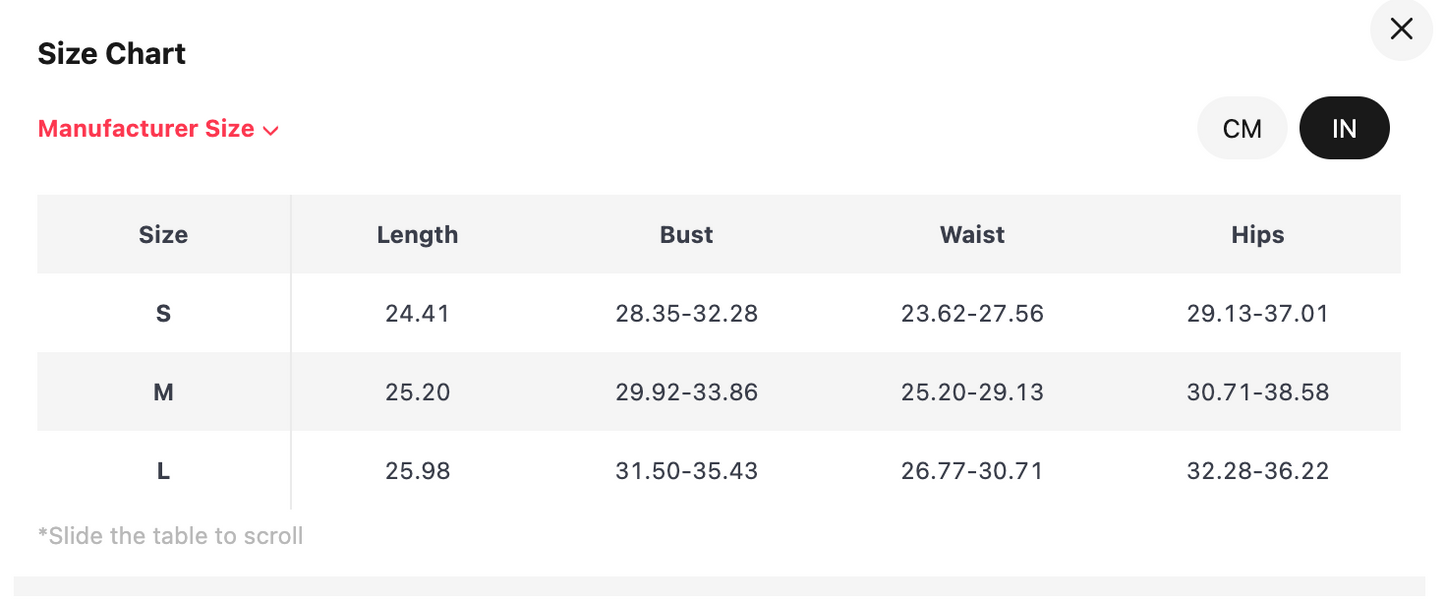Select the L size row label

pos(163,470)
